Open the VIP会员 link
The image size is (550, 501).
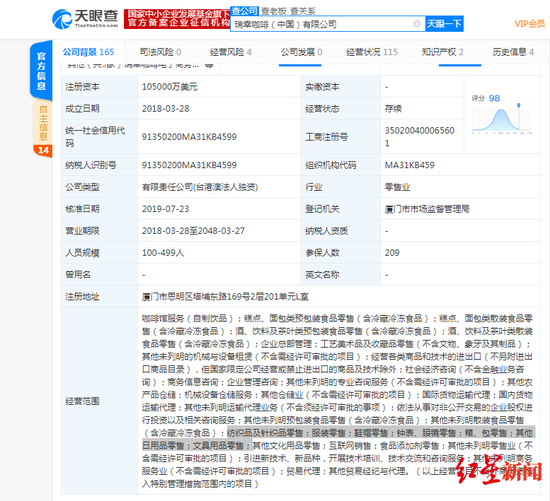530,24
